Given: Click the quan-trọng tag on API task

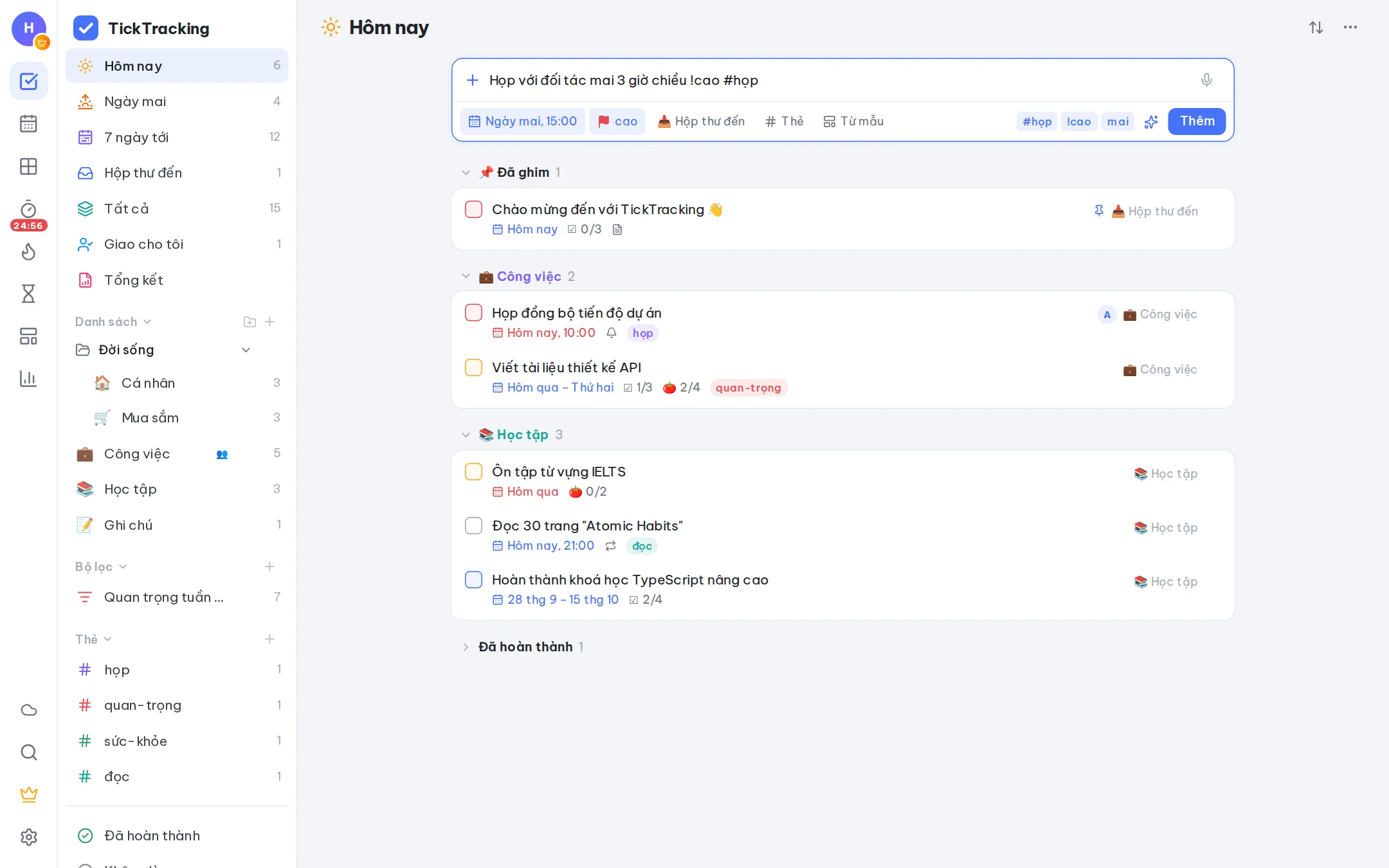Looking at the screenshot, I should point(749,388).
